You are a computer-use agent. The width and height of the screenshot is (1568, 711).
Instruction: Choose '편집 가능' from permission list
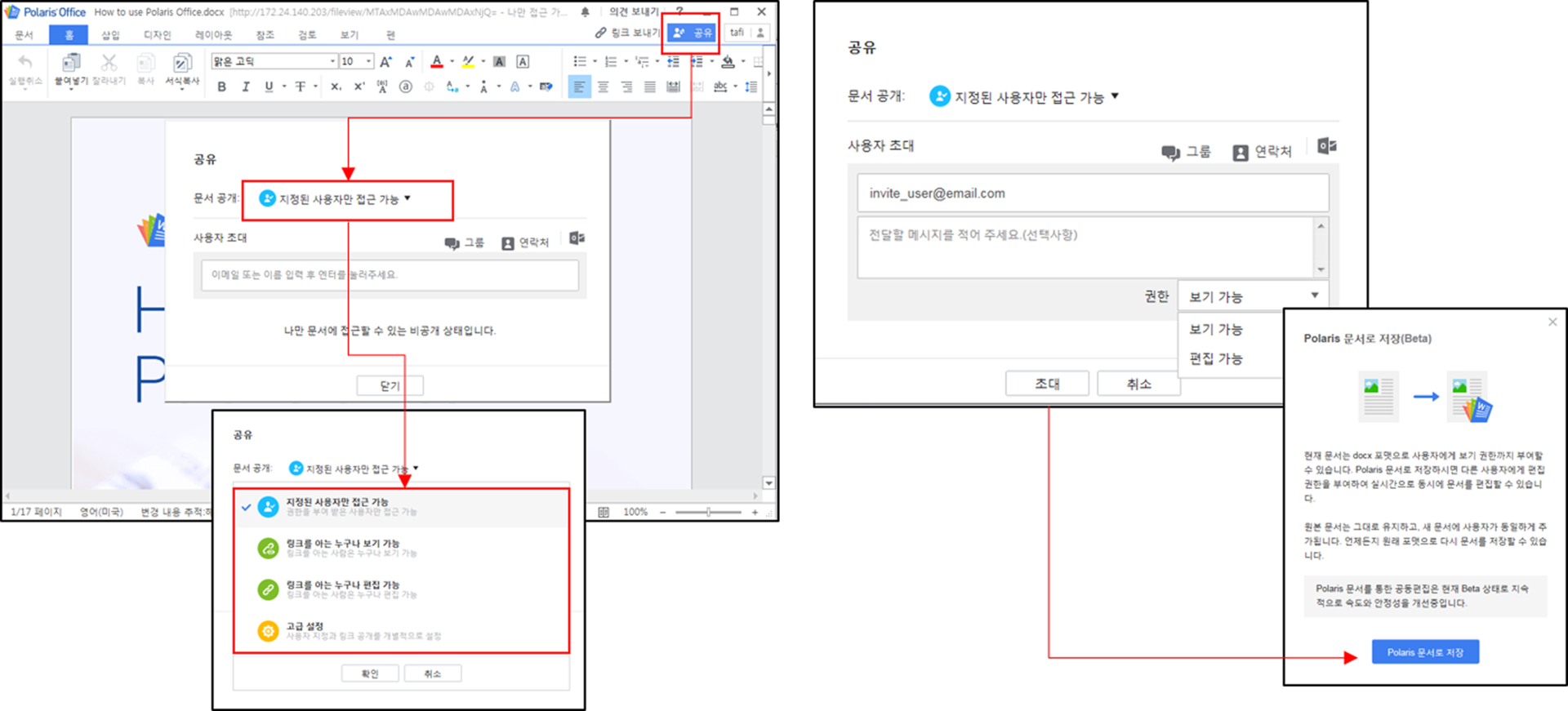coord(1216,358)
